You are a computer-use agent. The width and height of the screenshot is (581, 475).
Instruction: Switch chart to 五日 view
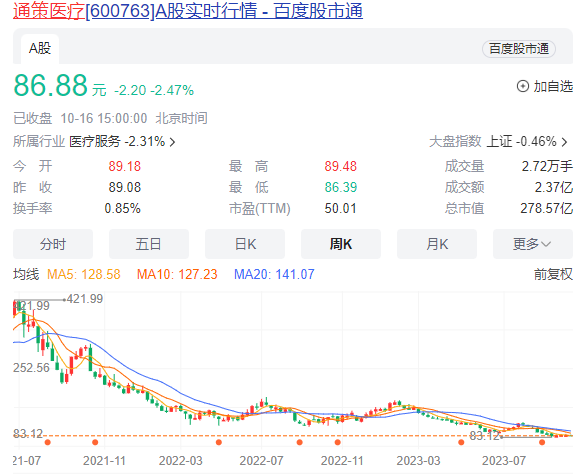point(149,244)
